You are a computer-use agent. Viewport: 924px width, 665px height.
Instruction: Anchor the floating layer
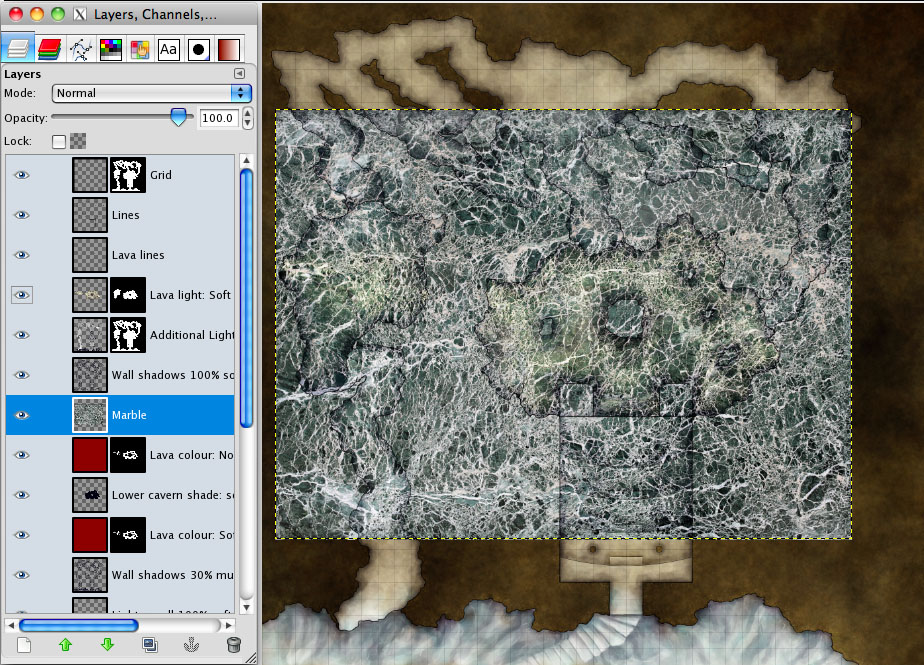pos(191,645)
